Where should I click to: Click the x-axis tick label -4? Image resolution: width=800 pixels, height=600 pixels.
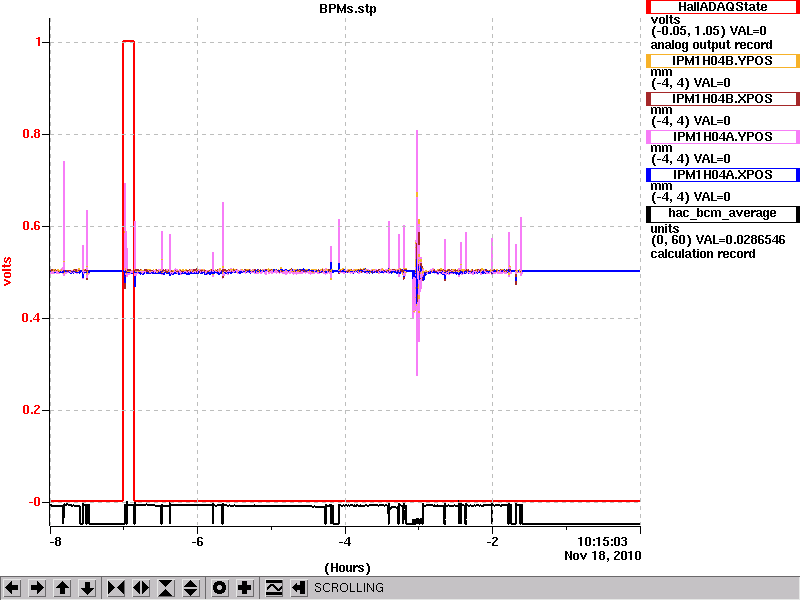coord(345,541)
